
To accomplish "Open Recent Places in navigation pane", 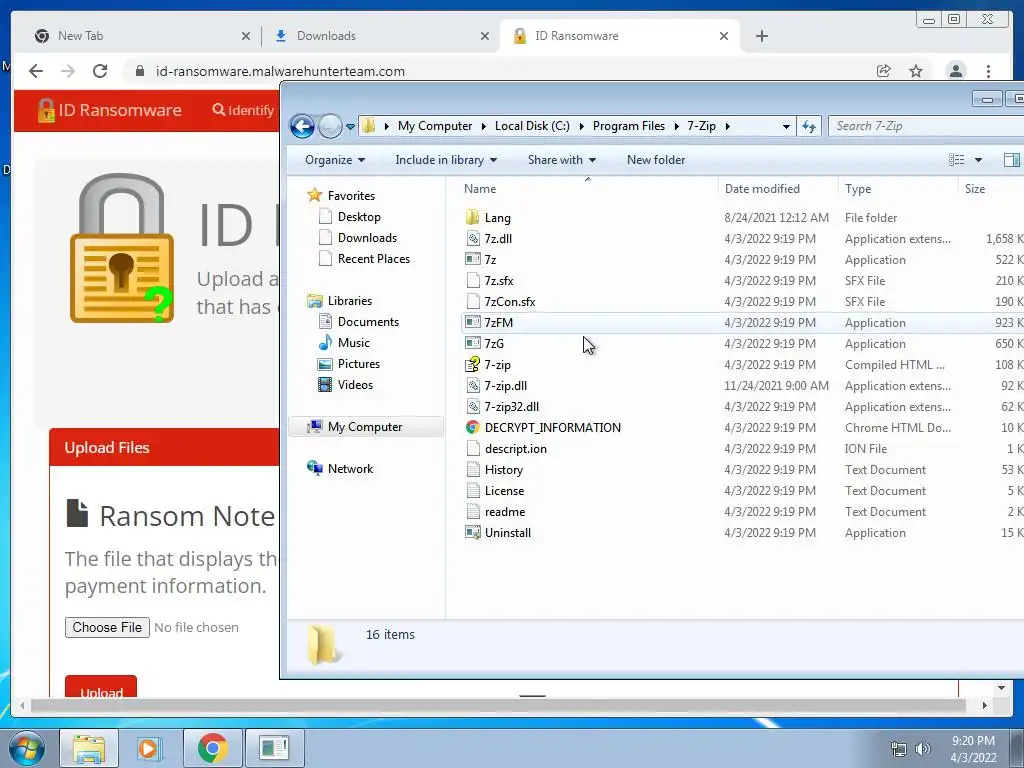I will (x=374, y=259).
